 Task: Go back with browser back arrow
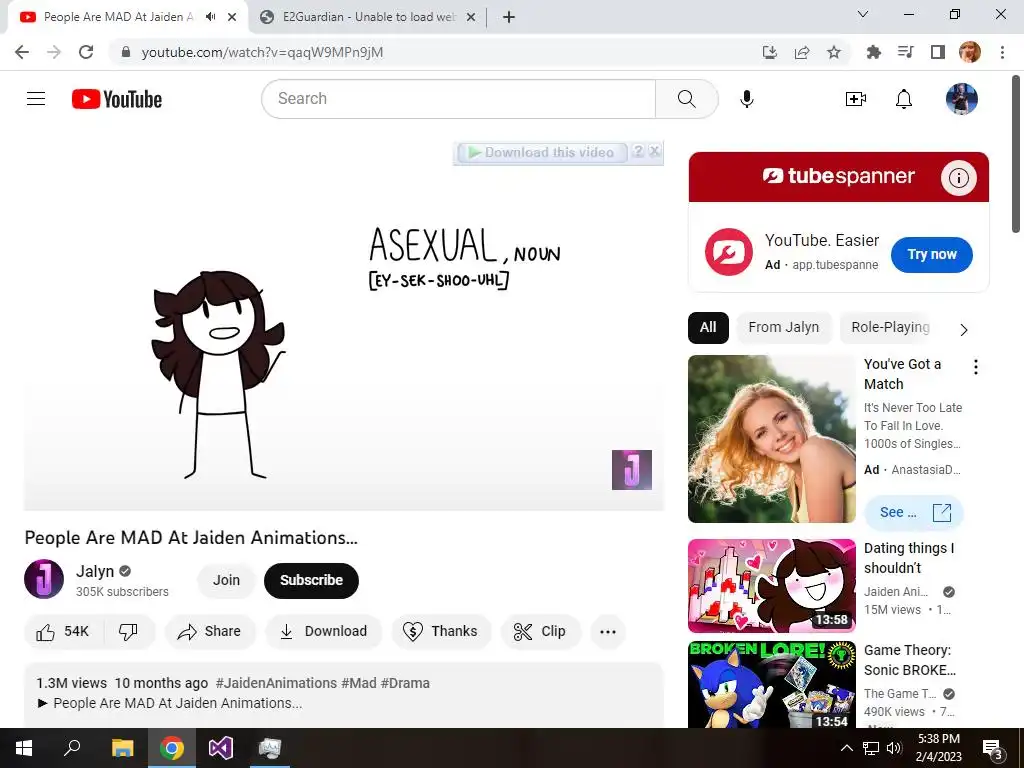(x=22, y=52)
